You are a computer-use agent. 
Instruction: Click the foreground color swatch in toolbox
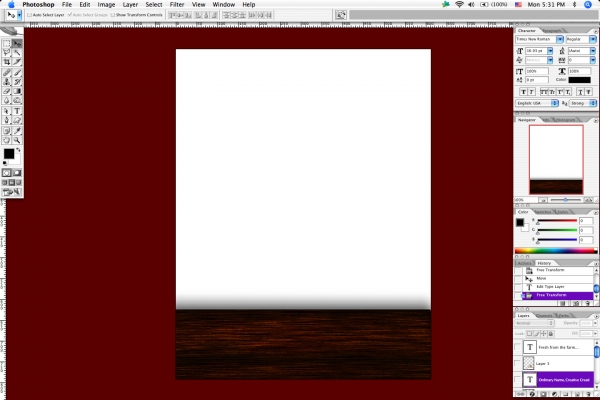pyautogui.click(x=9, y=153)
